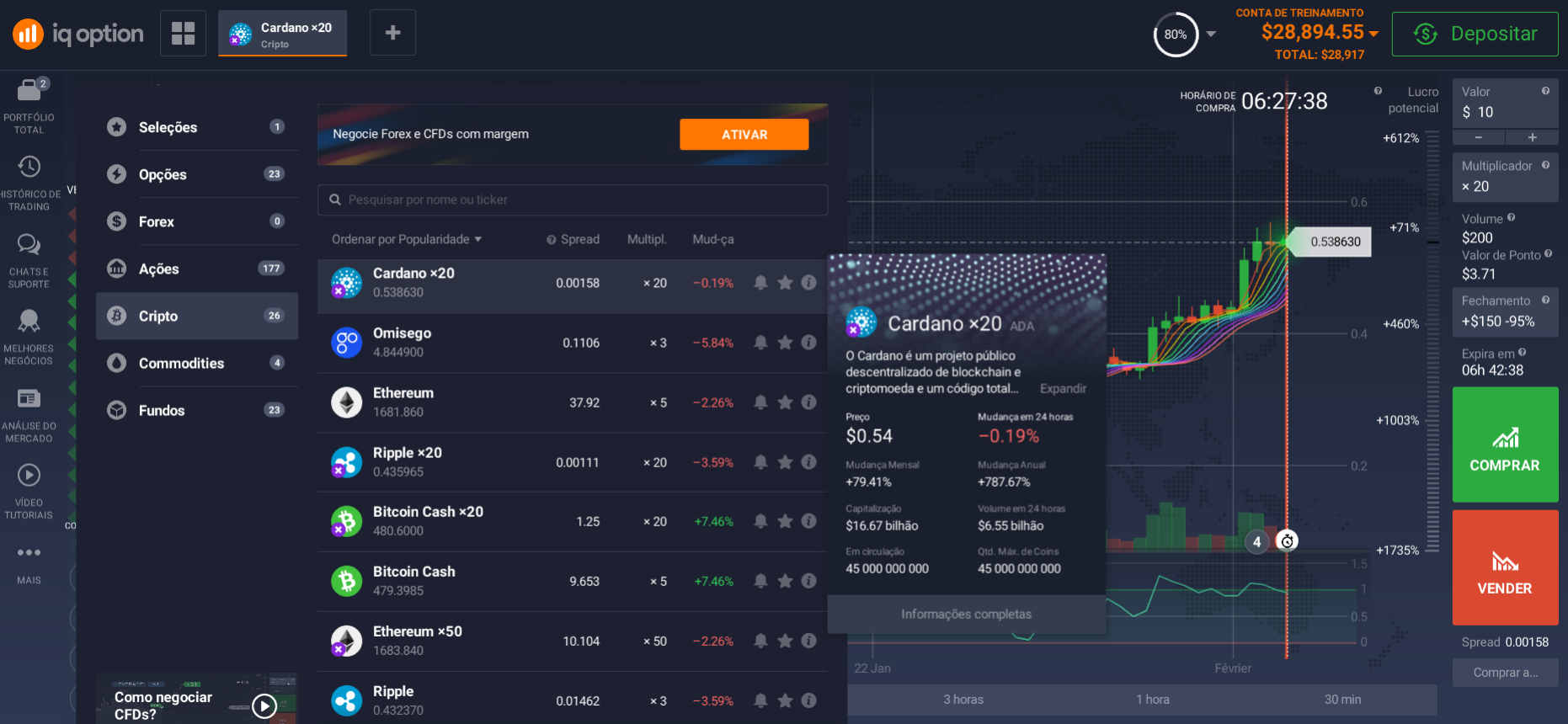Open Multiplicador × 20 selector
Image resolution: width=1568 pixels, height=724 pixels.
tap(1506, 177)
